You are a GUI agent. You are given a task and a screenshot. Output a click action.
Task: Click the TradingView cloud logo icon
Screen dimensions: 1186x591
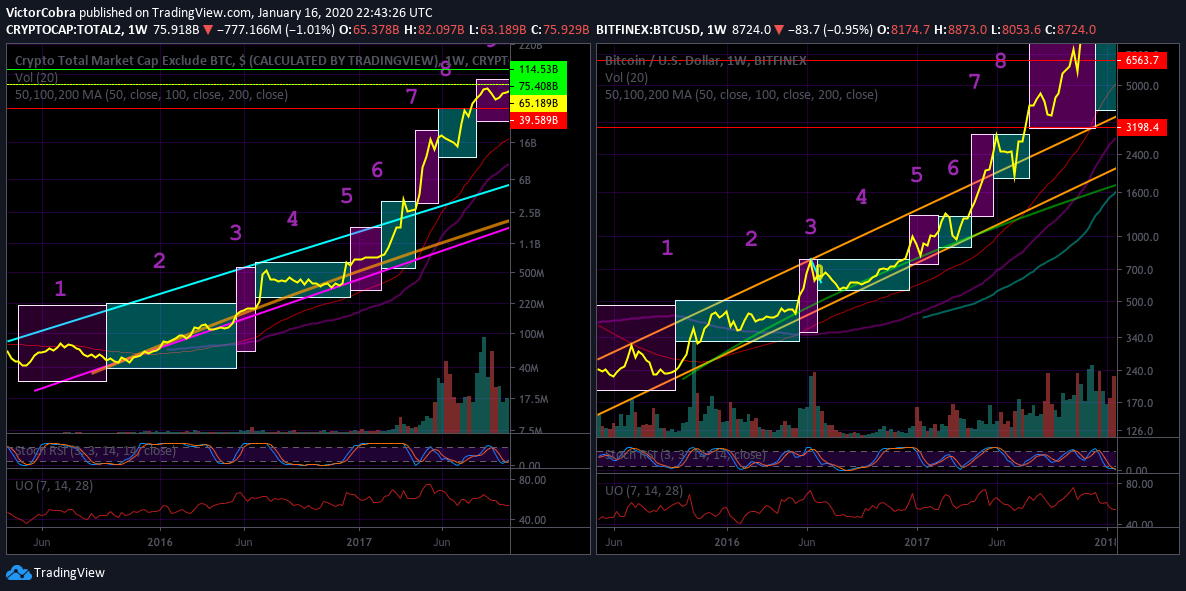(18, 573)
